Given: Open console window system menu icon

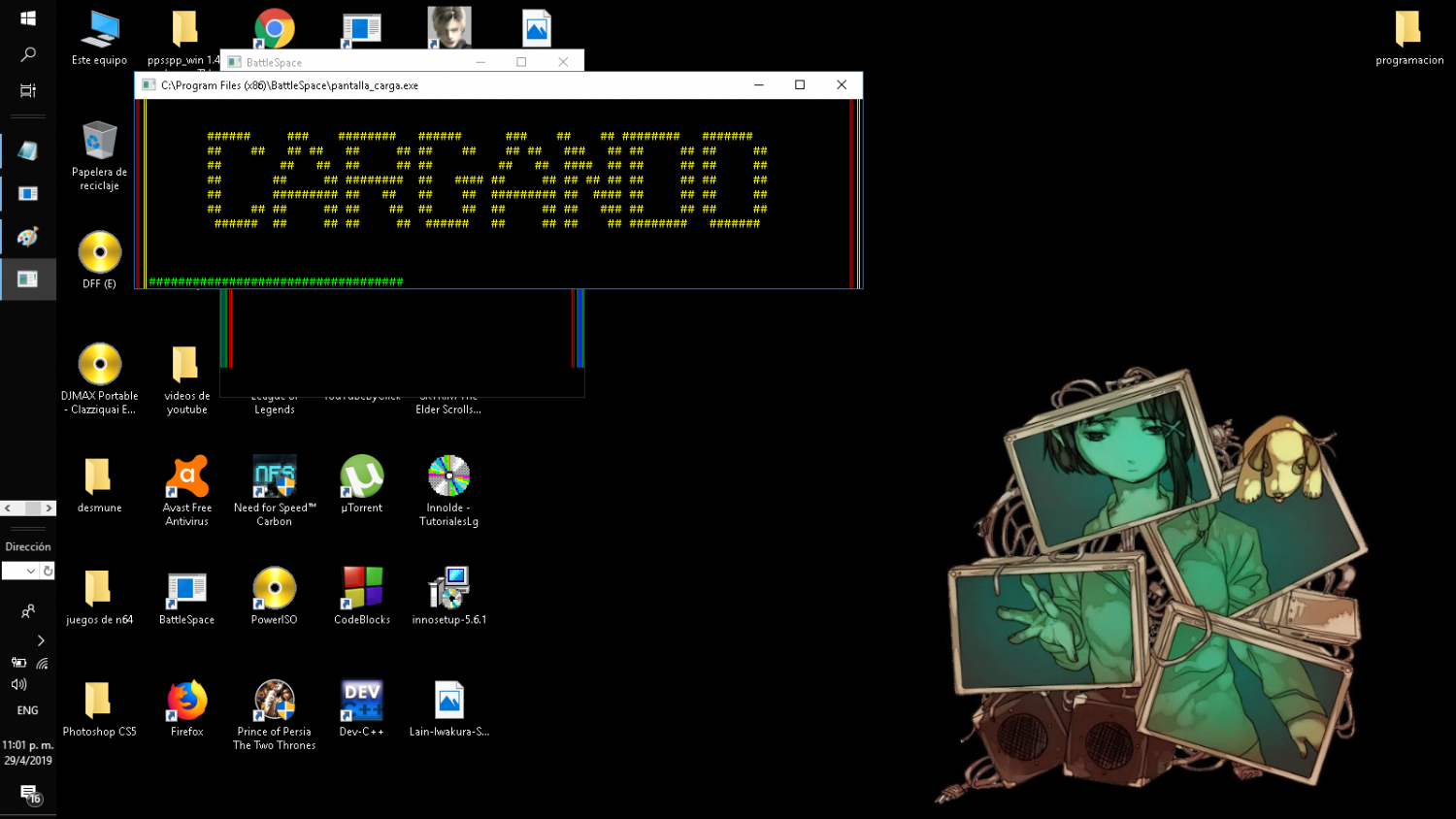Looking at the screenshot, I should click(x=149, y=85).
